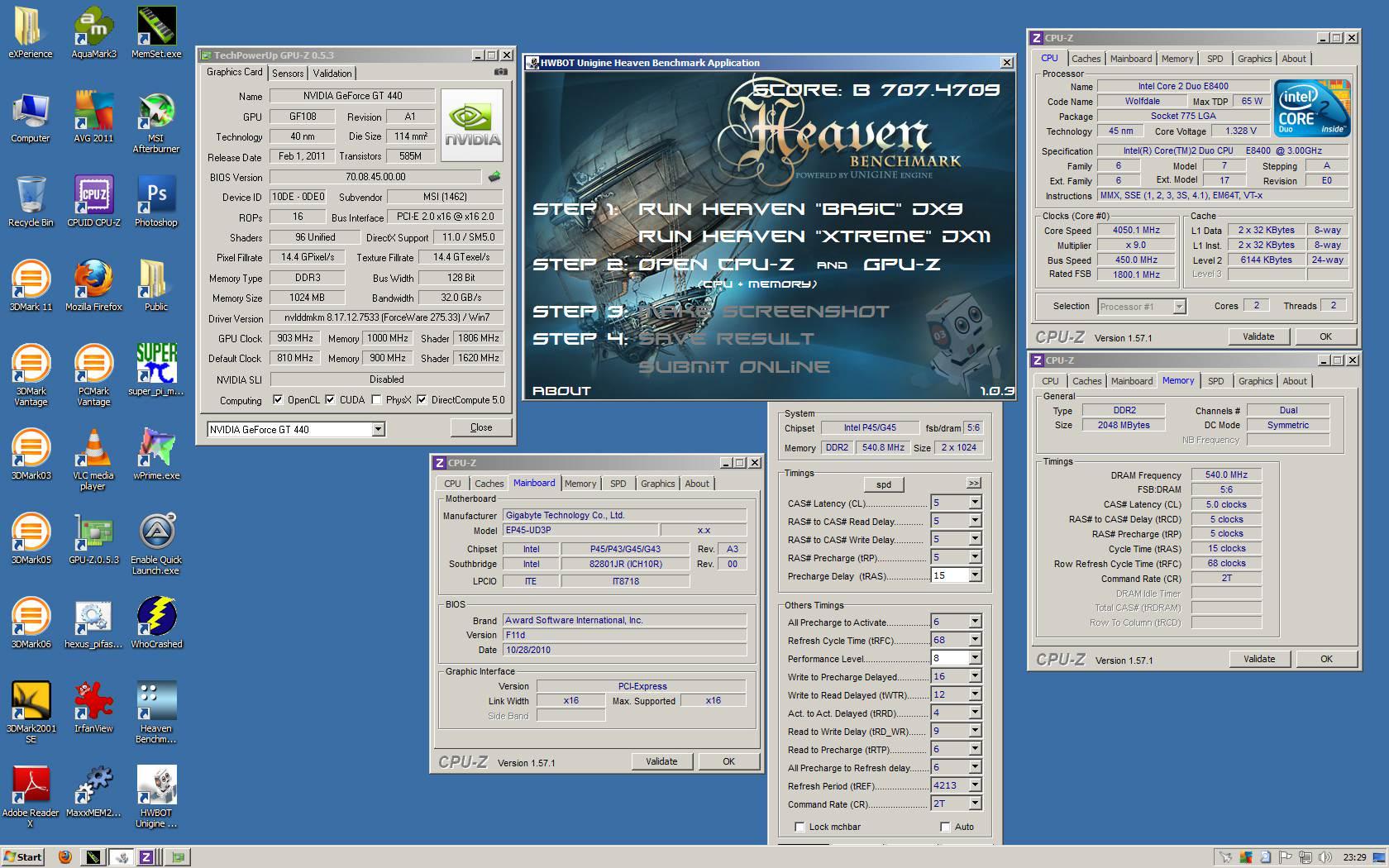Open the Windows Start menu
Image resolution: width=1389 pixels, height=868 pixels.
23,857
